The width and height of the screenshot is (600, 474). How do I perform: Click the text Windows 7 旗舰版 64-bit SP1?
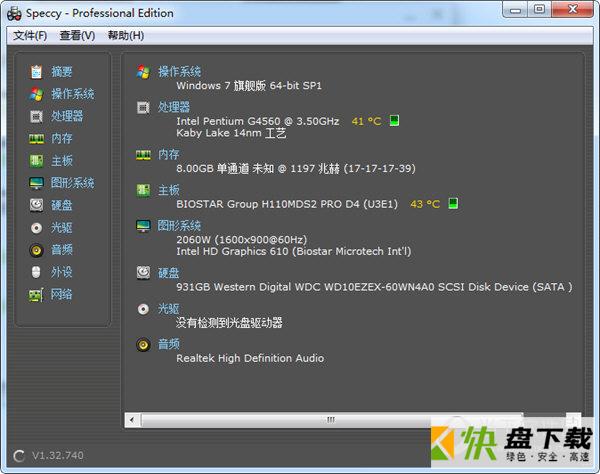pos(249,86)
